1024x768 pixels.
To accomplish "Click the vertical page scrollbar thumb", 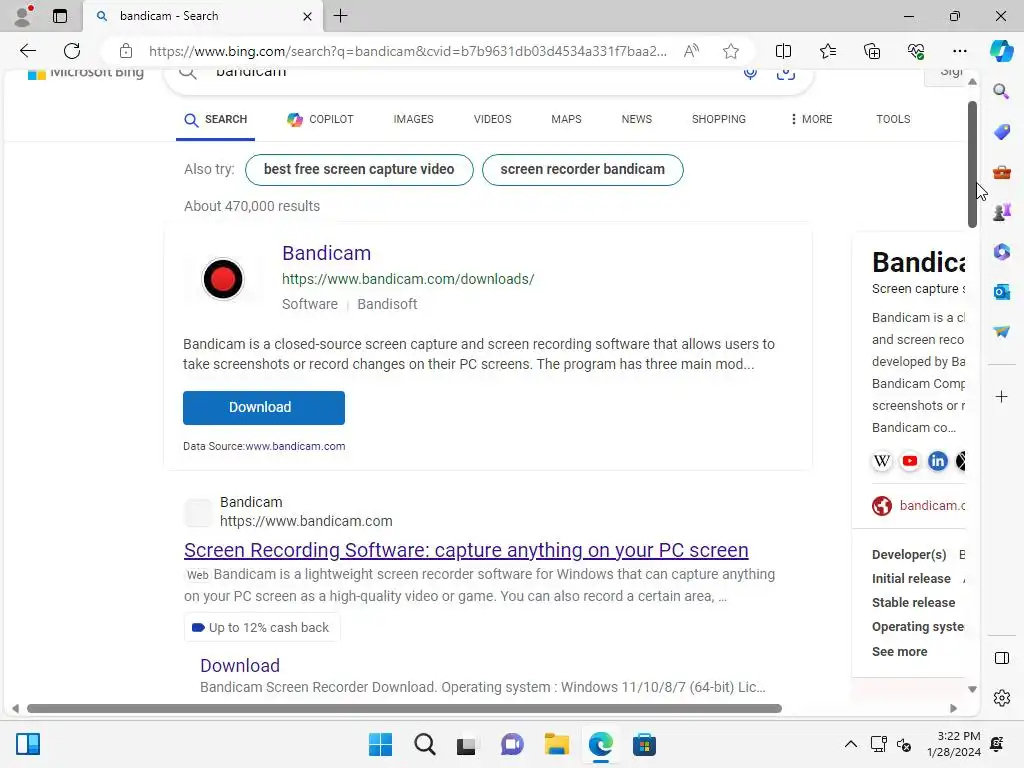I will 972,165.
